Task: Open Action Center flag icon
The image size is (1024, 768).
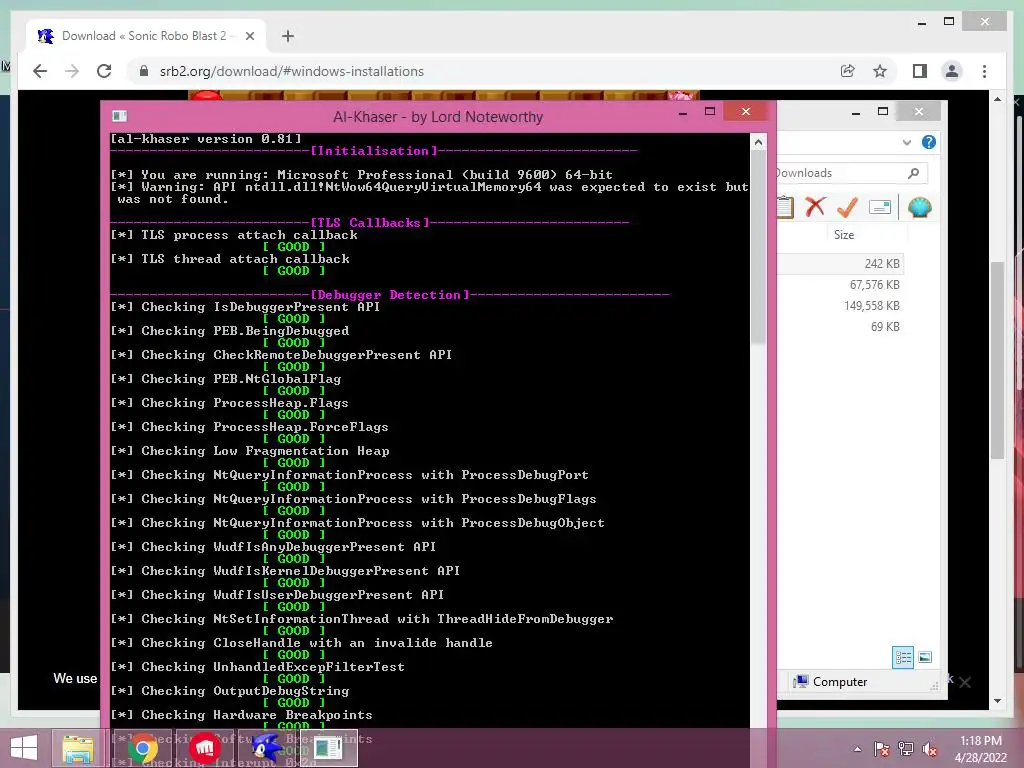Action: pyautogui.click(x=882, y=749)
